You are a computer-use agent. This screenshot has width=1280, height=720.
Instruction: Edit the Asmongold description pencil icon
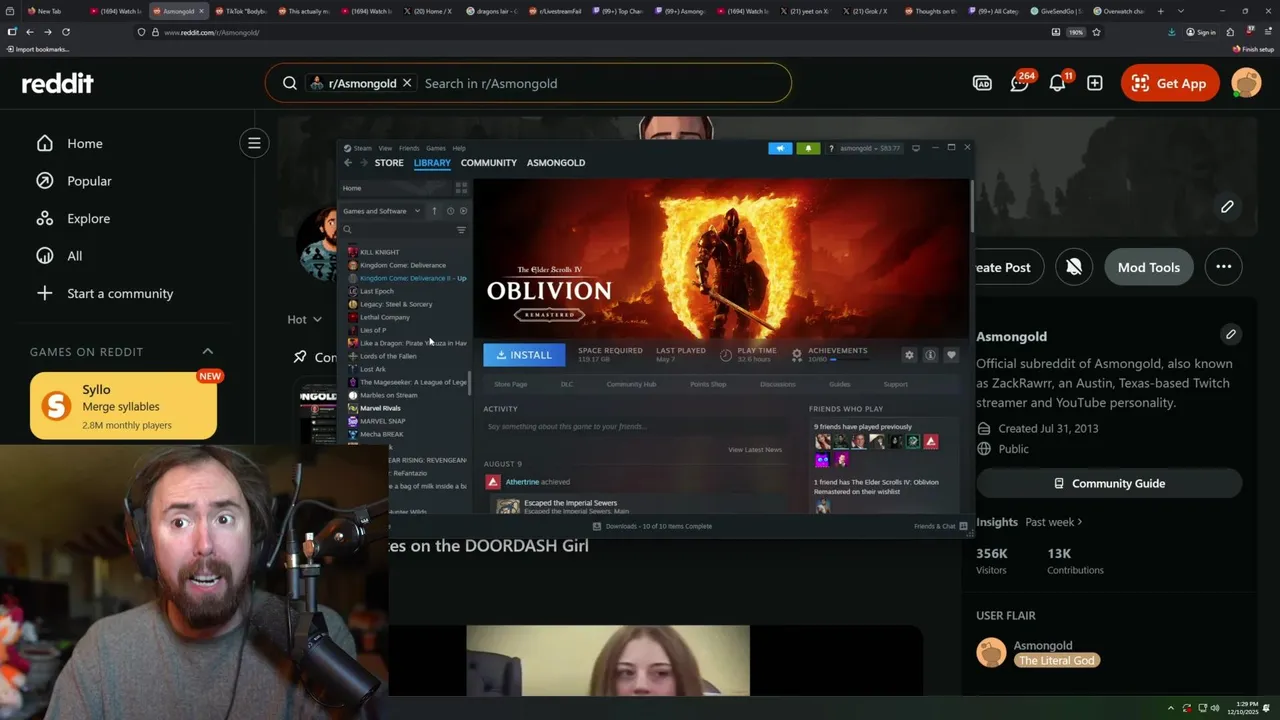point(1231,334)
